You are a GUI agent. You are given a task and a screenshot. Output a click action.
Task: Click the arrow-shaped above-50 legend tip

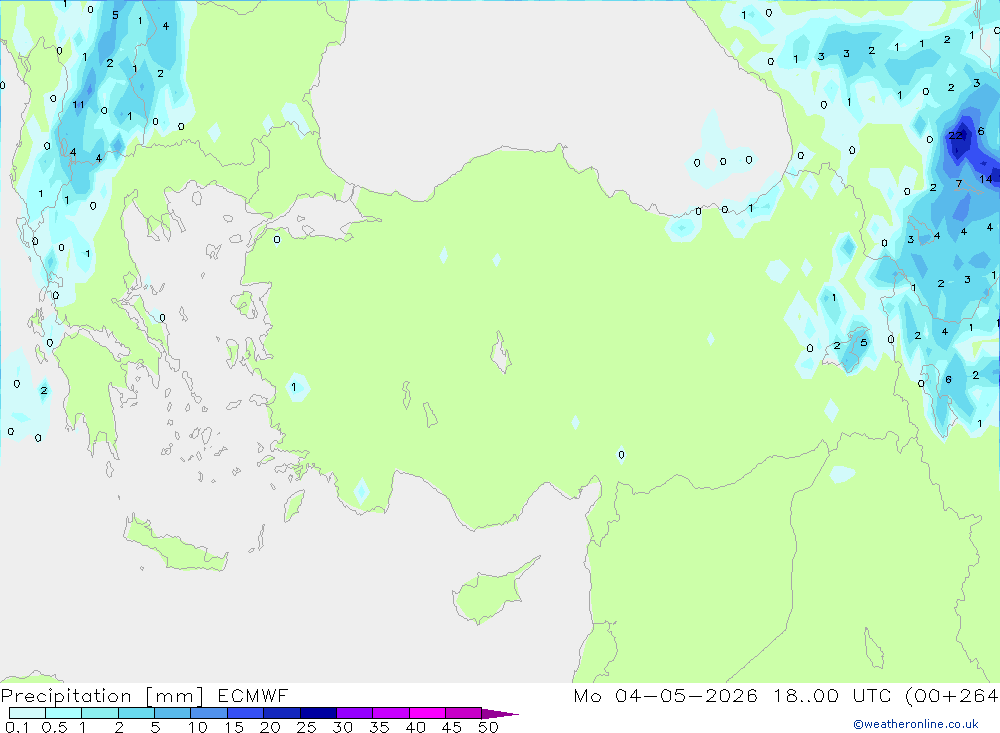pos(500,714)
